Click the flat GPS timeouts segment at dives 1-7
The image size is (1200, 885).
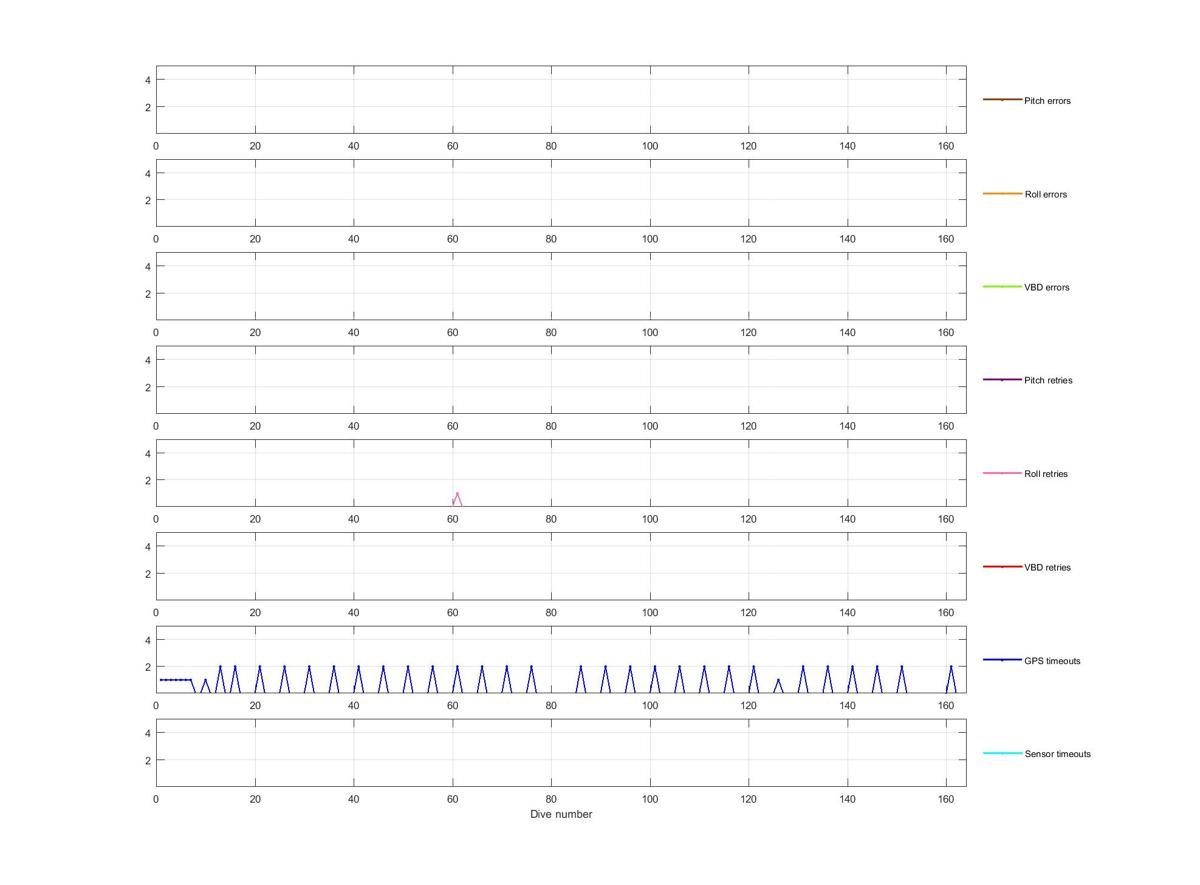175,680
